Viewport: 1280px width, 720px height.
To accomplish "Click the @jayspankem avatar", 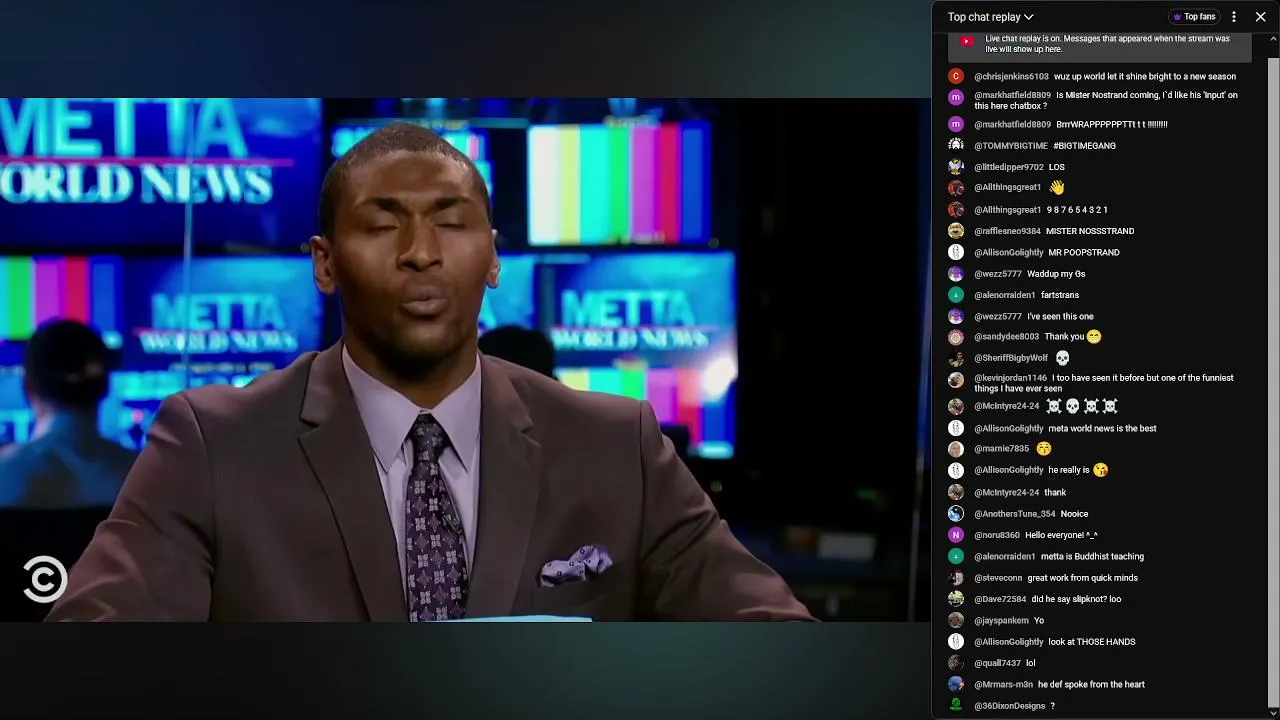I will pos(956,620).
